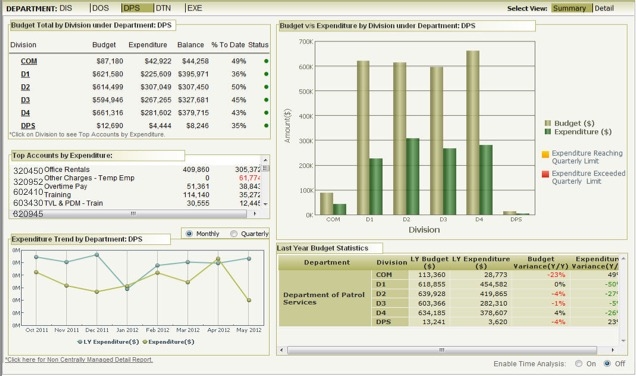The height and width of the screenshot is (376, 636).
Task: Click the green status dot for D4
Action: pyautogui.click(x=266, y=113)
